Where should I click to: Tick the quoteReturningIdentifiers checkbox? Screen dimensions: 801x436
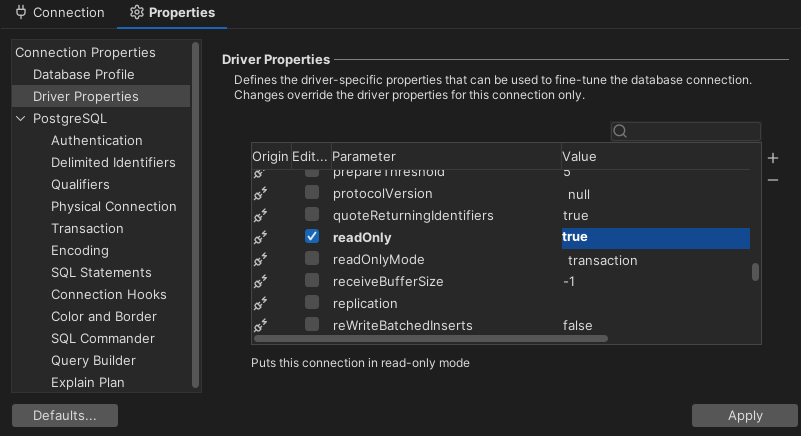[312, 216]
